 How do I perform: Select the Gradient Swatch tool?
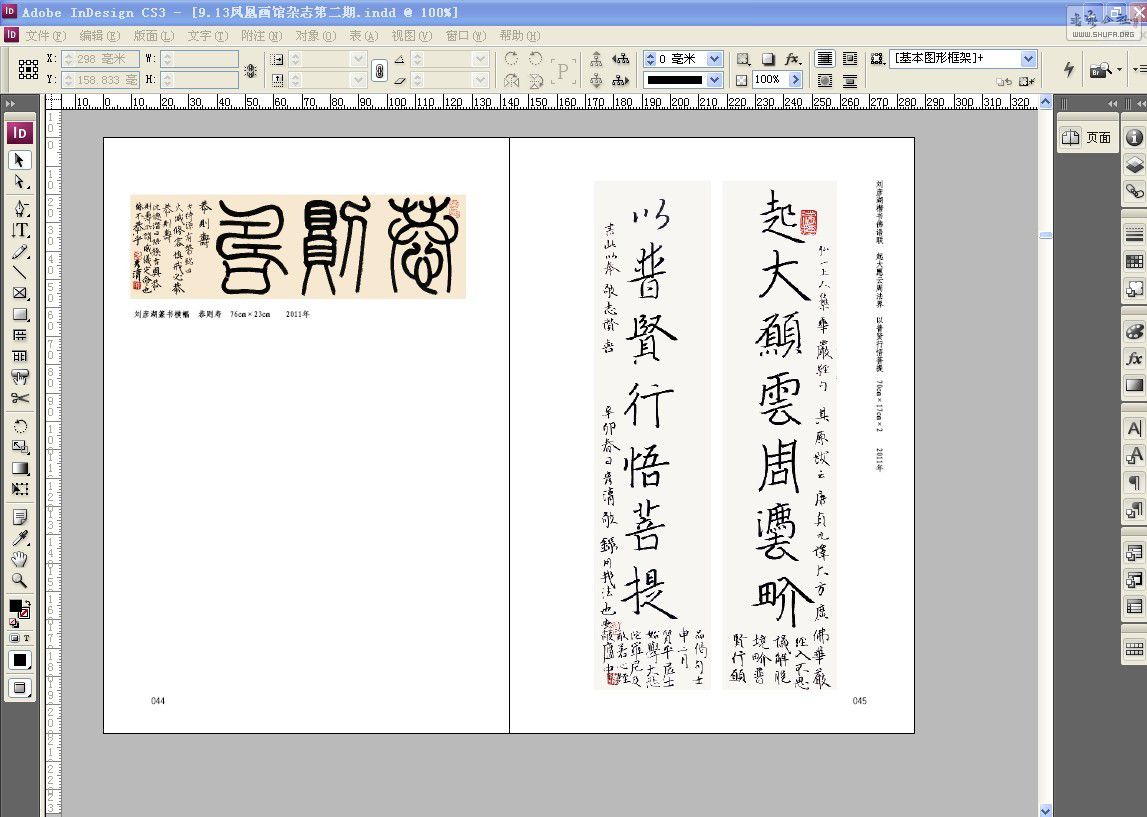20,468
